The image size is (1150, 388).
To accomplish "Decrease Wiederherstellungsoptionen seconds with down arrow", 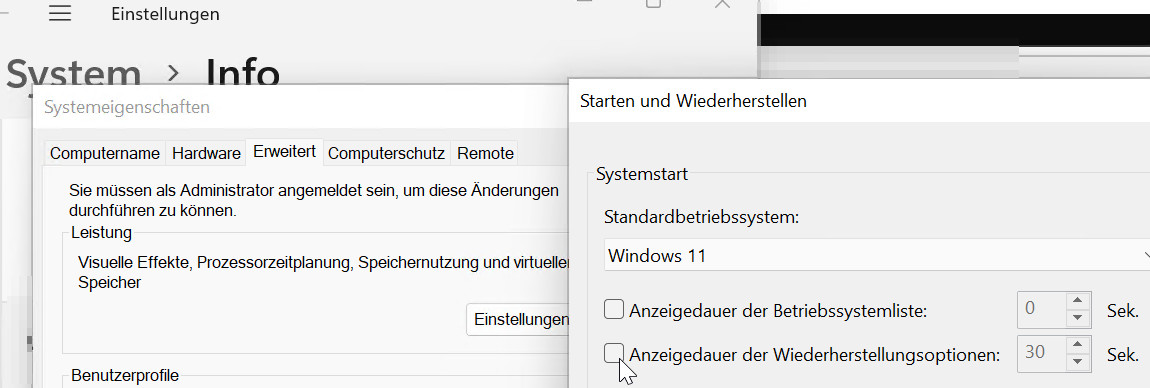I will point(1077,361).
